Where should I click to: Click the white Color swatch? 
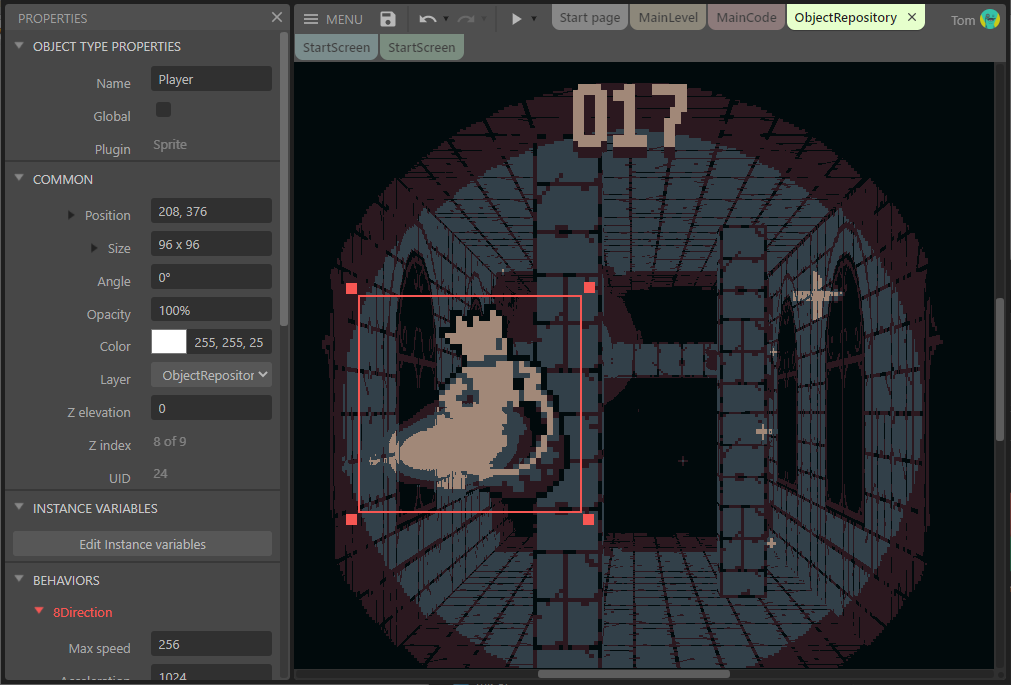(x=168, y=341)
